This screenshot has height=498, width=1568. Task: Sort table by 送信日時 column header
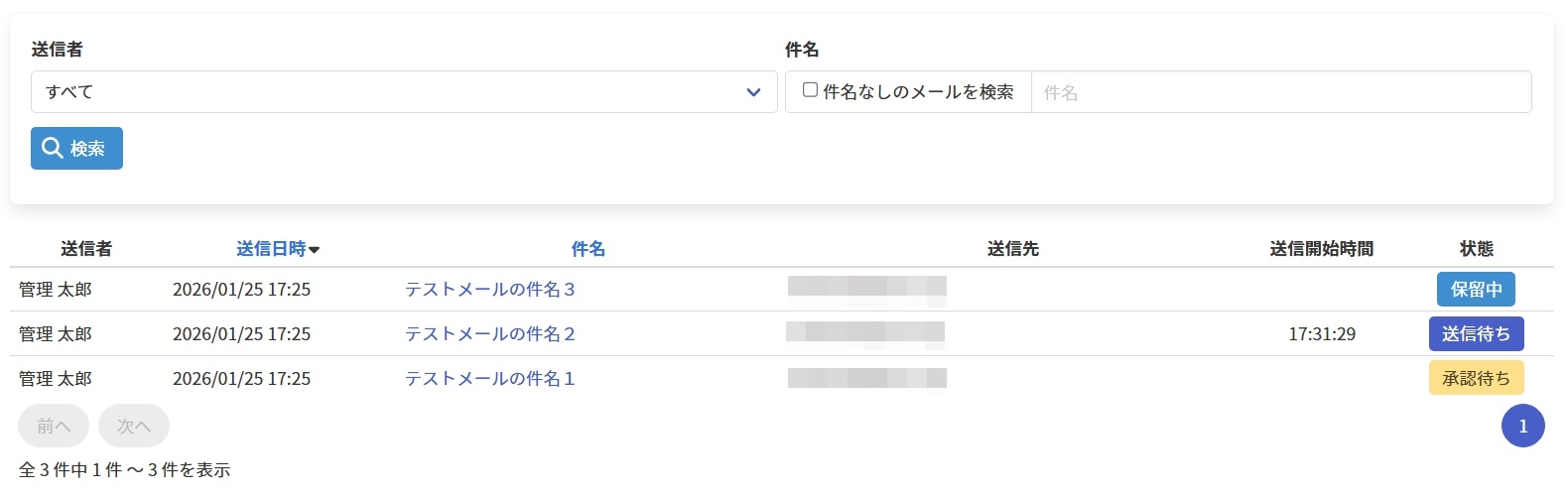pyautogui.click(x=271, y=249)
